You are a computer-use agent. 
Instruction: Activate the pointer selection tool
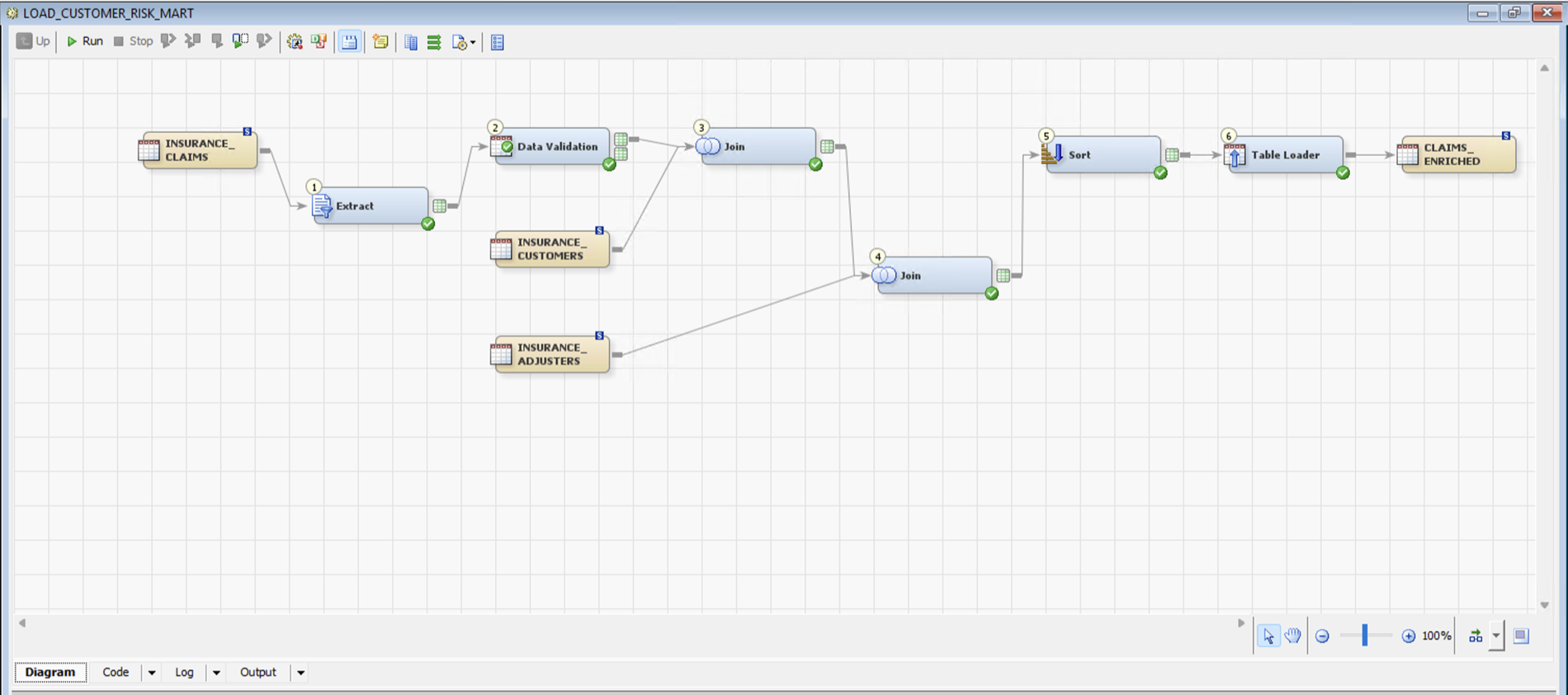click(1268, 636)
